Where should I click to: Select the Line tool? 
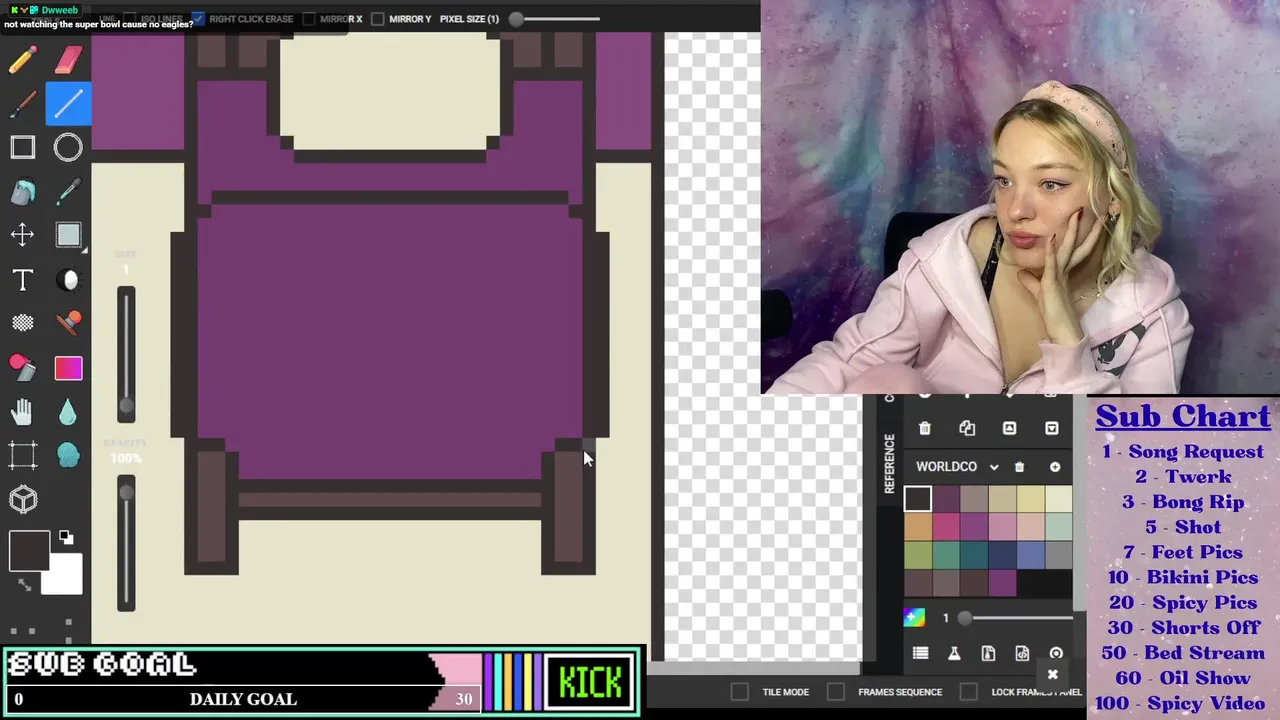pyautogui.click(x=68, y=104)
